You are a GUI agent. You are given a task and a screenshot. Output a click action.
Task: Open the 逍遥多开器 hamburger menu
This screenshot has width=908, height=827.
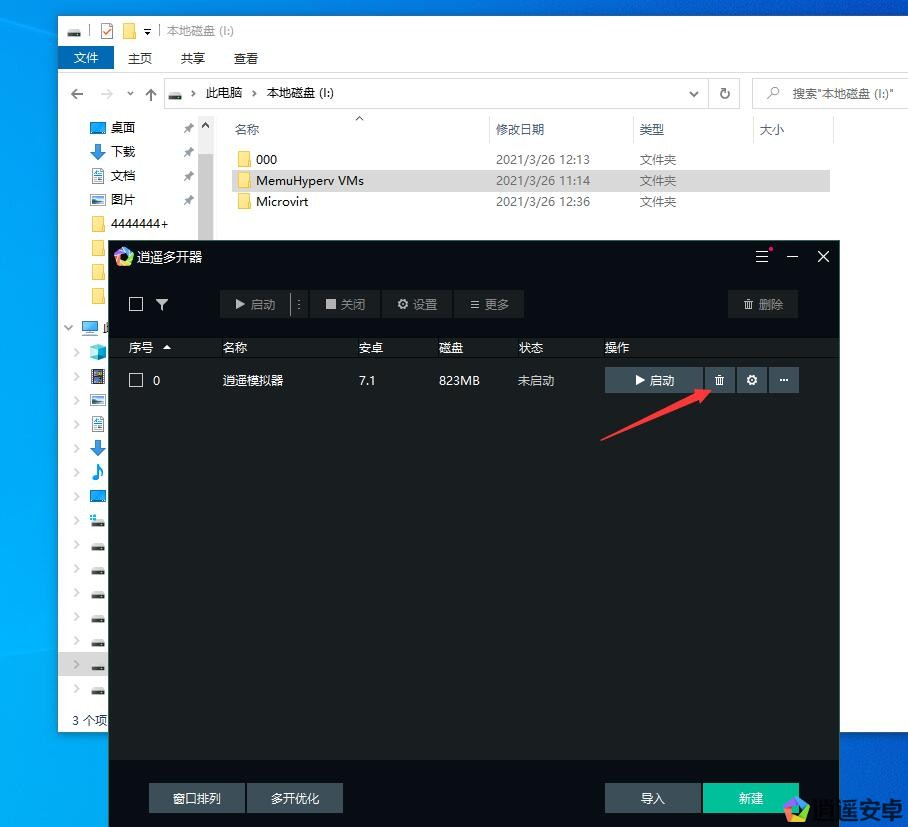coord(762,257)
